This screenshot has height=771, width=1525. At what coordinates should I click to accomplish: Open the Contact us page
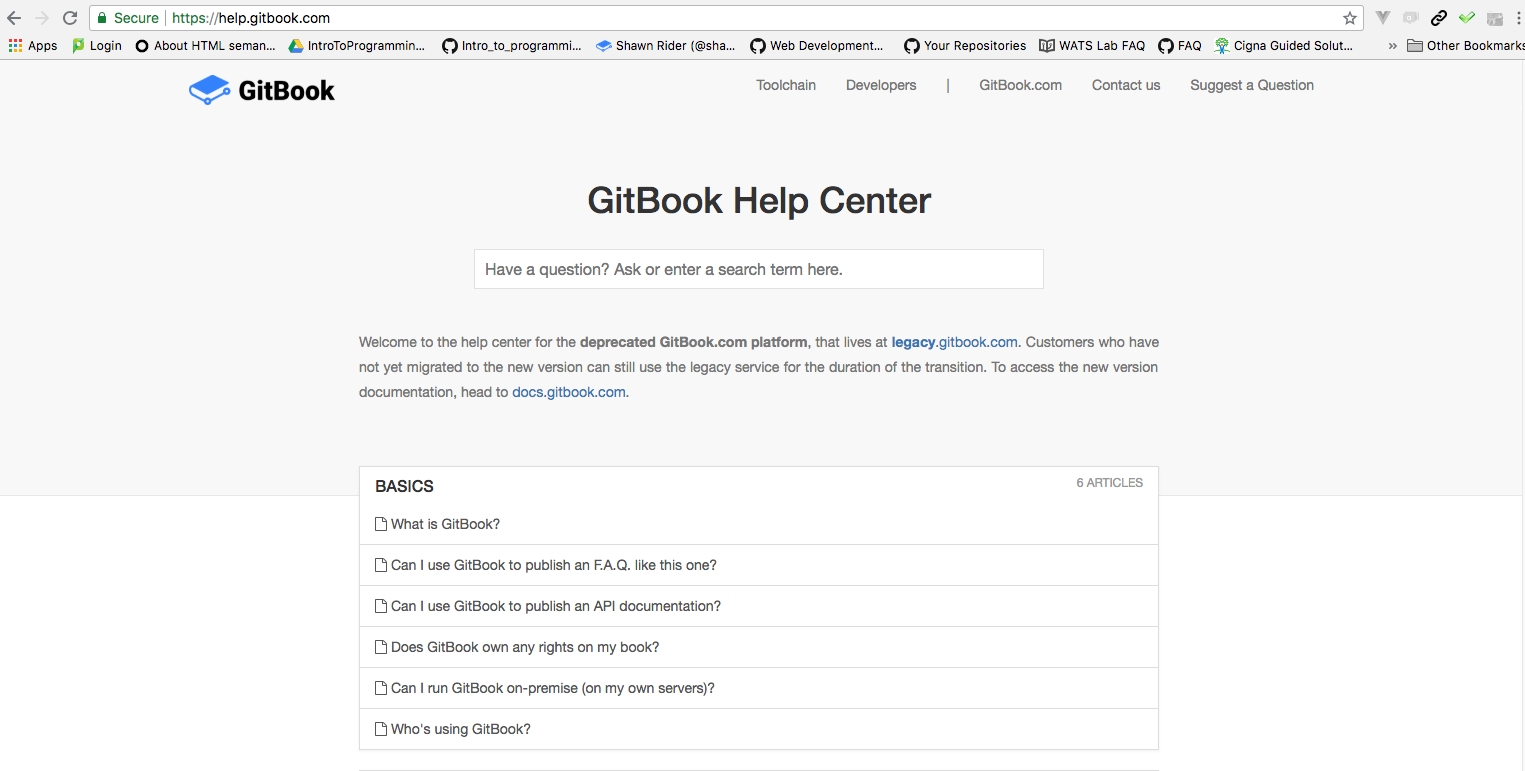click(x=1126, y=85)
